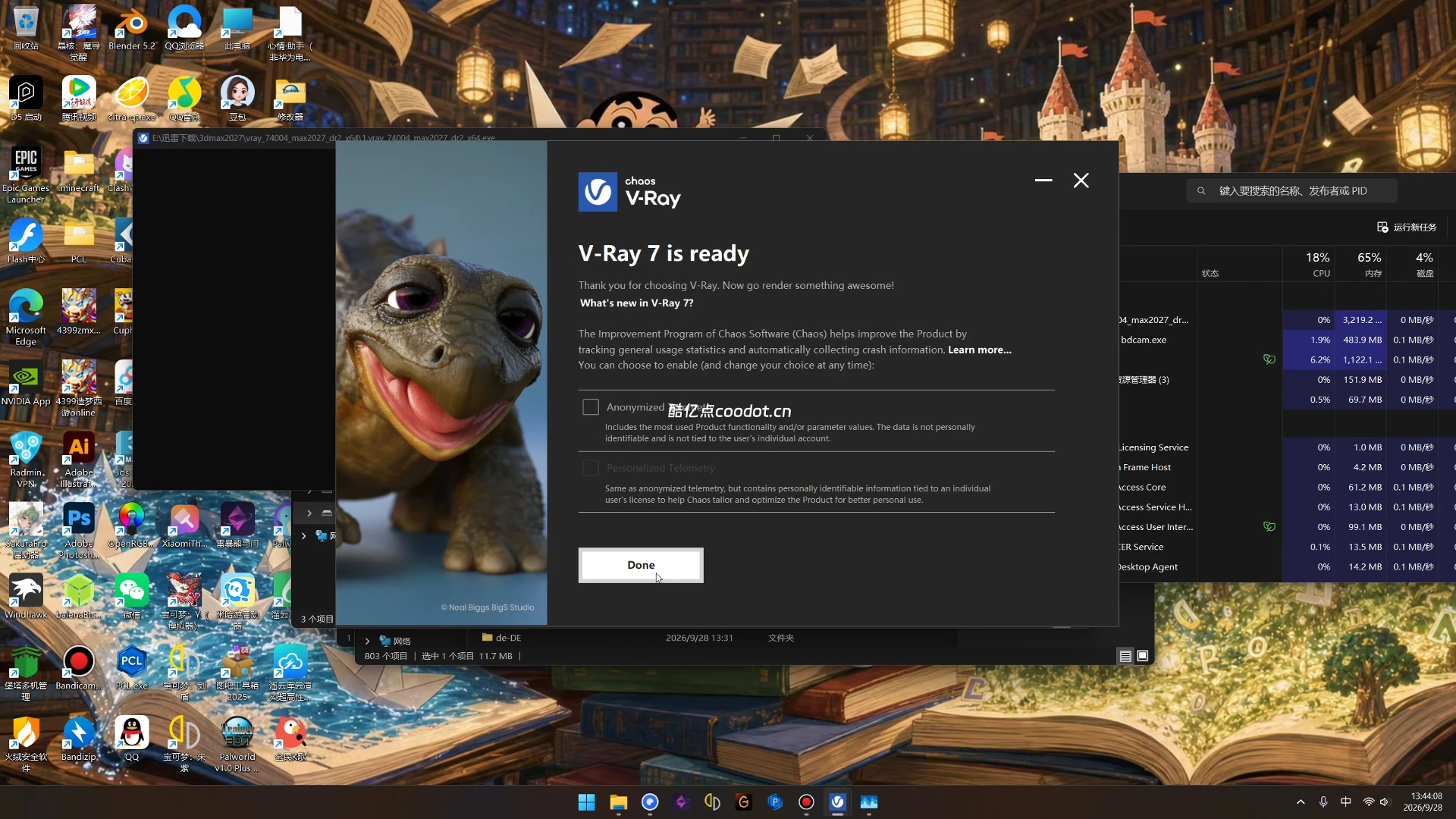The height and width of the screenshot is (819, 1456).
Task: Open the Learn more link
Action: (x=980, y=350)
